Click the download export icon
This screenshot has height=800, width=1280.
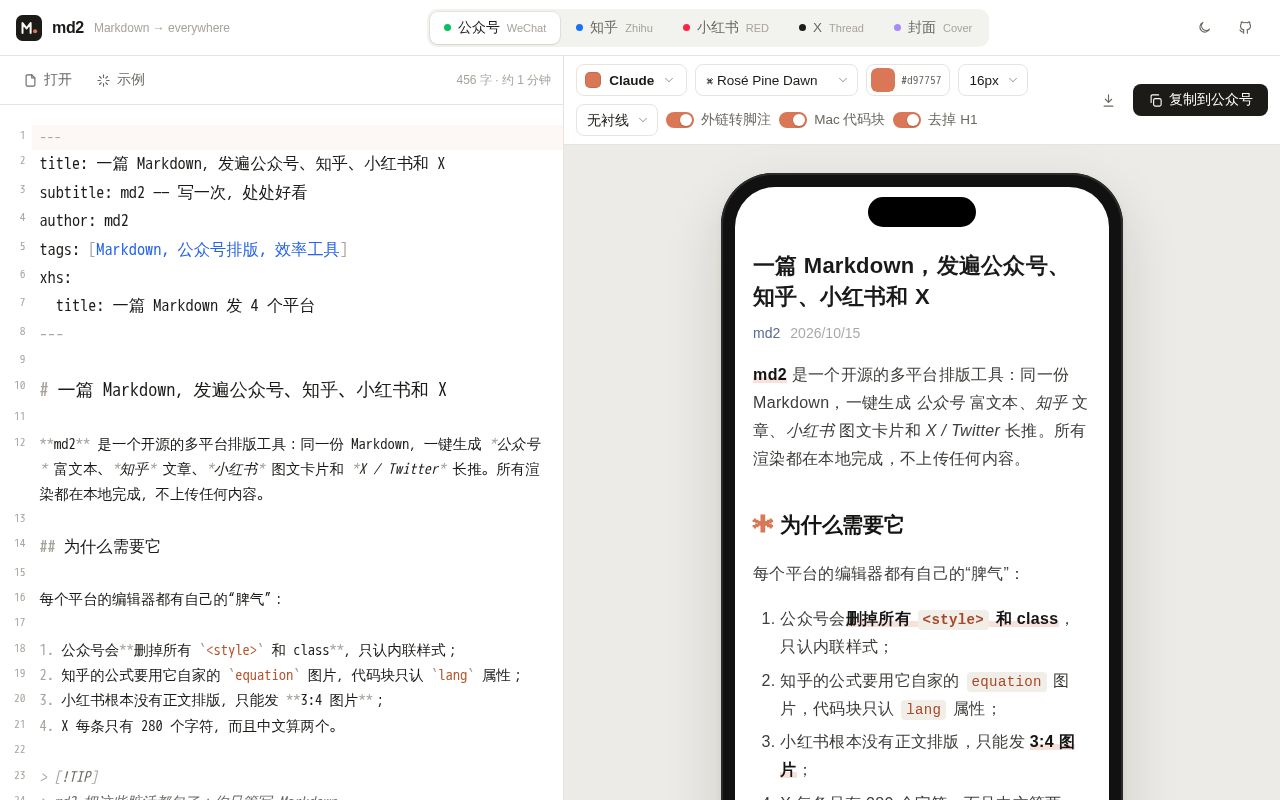(1108, 100)
